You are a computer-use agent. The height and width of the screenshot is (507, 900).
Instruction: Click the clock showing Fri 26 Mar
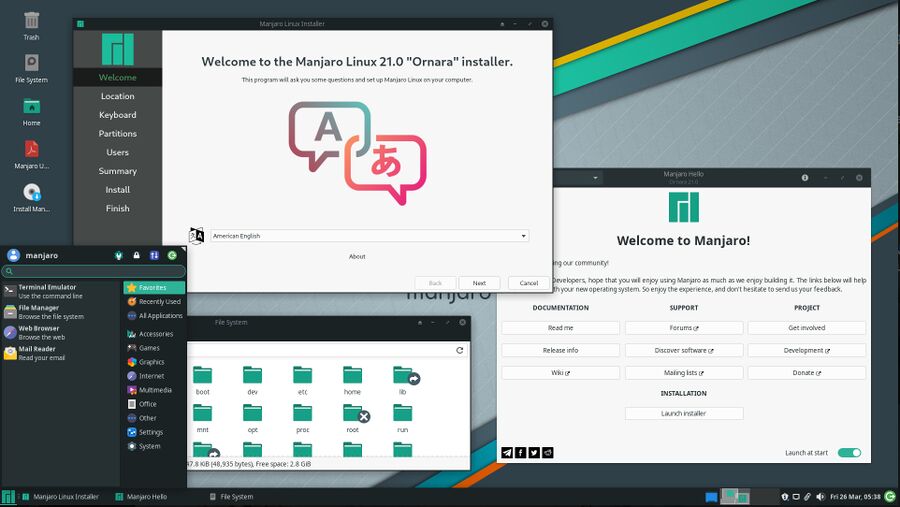pos(855,497)
